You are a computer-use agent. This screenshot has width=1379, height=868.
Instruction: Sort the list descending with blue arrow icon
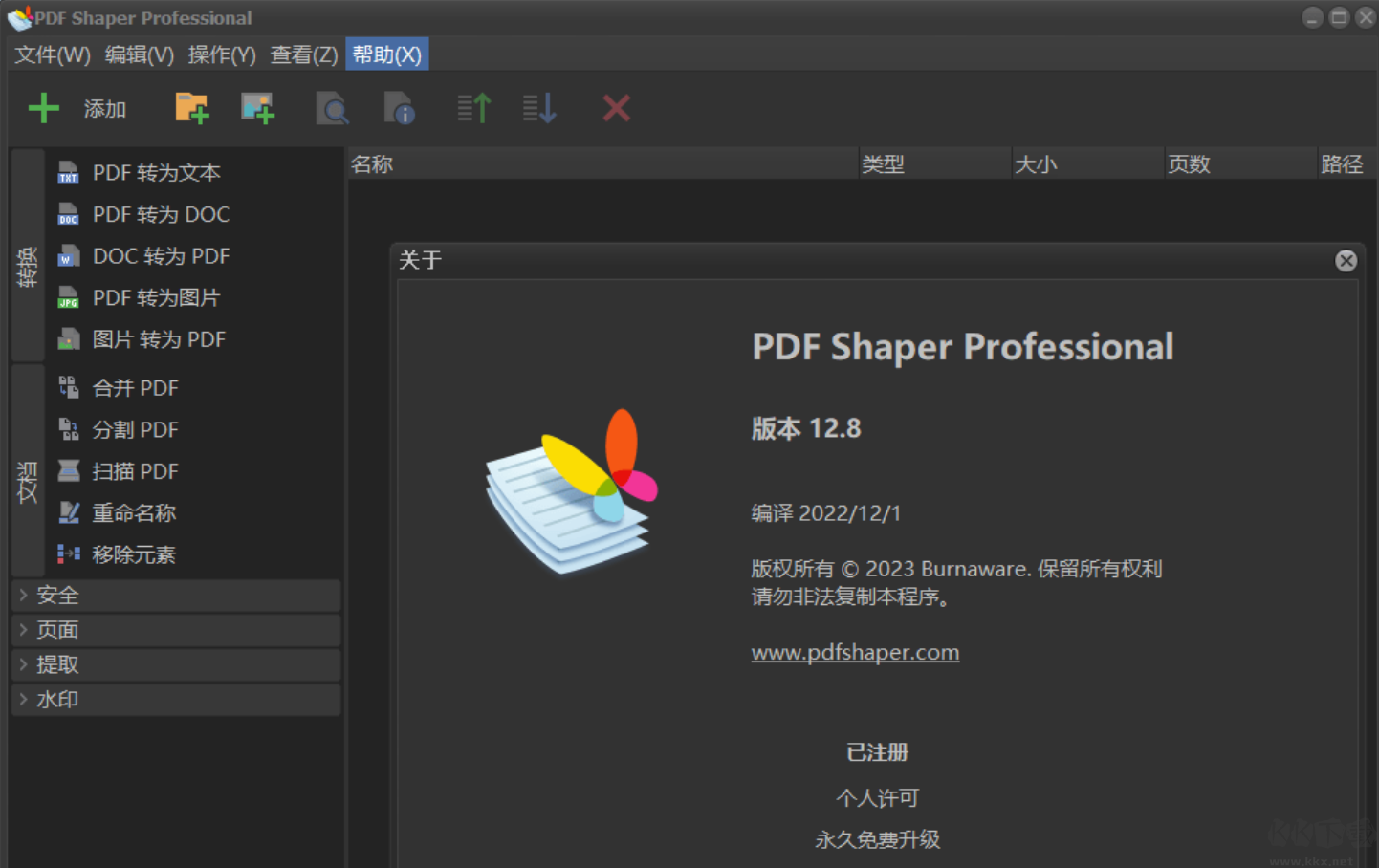tap(538, 108)
